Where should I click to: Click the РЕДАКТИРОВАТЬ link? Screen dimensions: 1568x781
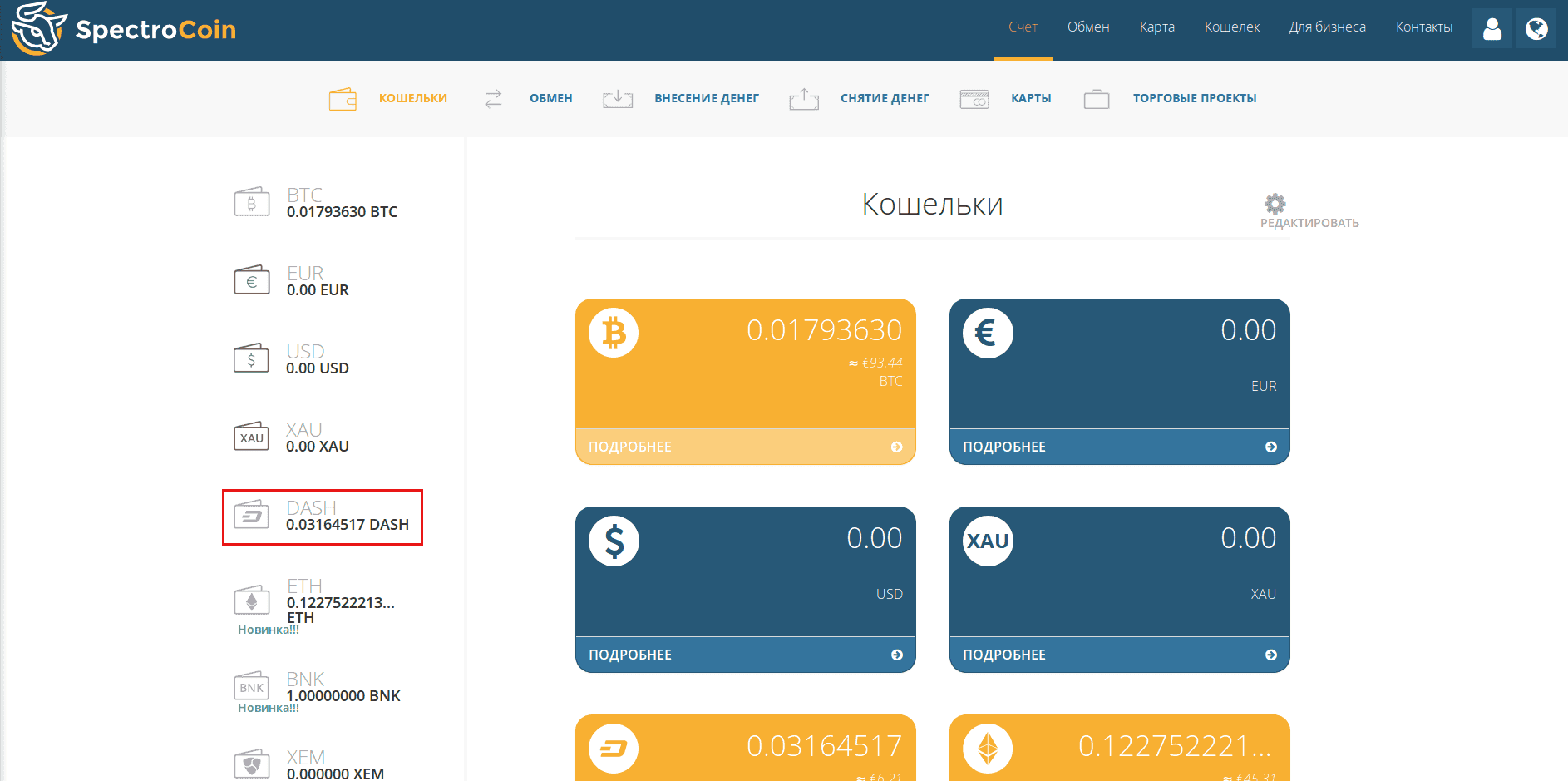pos(1309,223)
